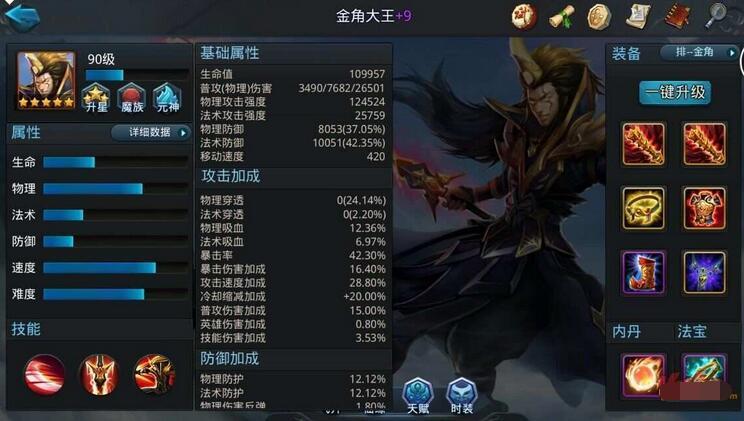This screenshot has width=744, height=421.
Task: Go back using the blue arrow
Action: [x=21, y=17]
